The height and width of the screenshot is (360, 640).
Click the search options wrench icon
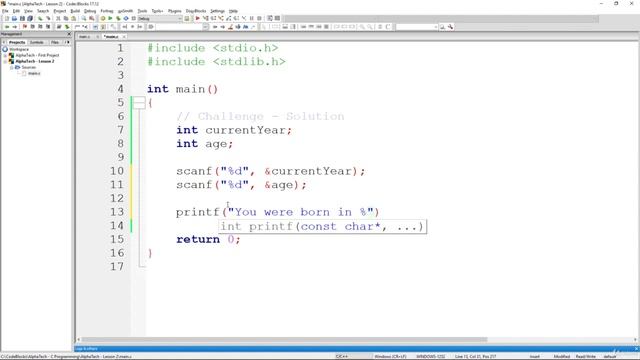451,27
